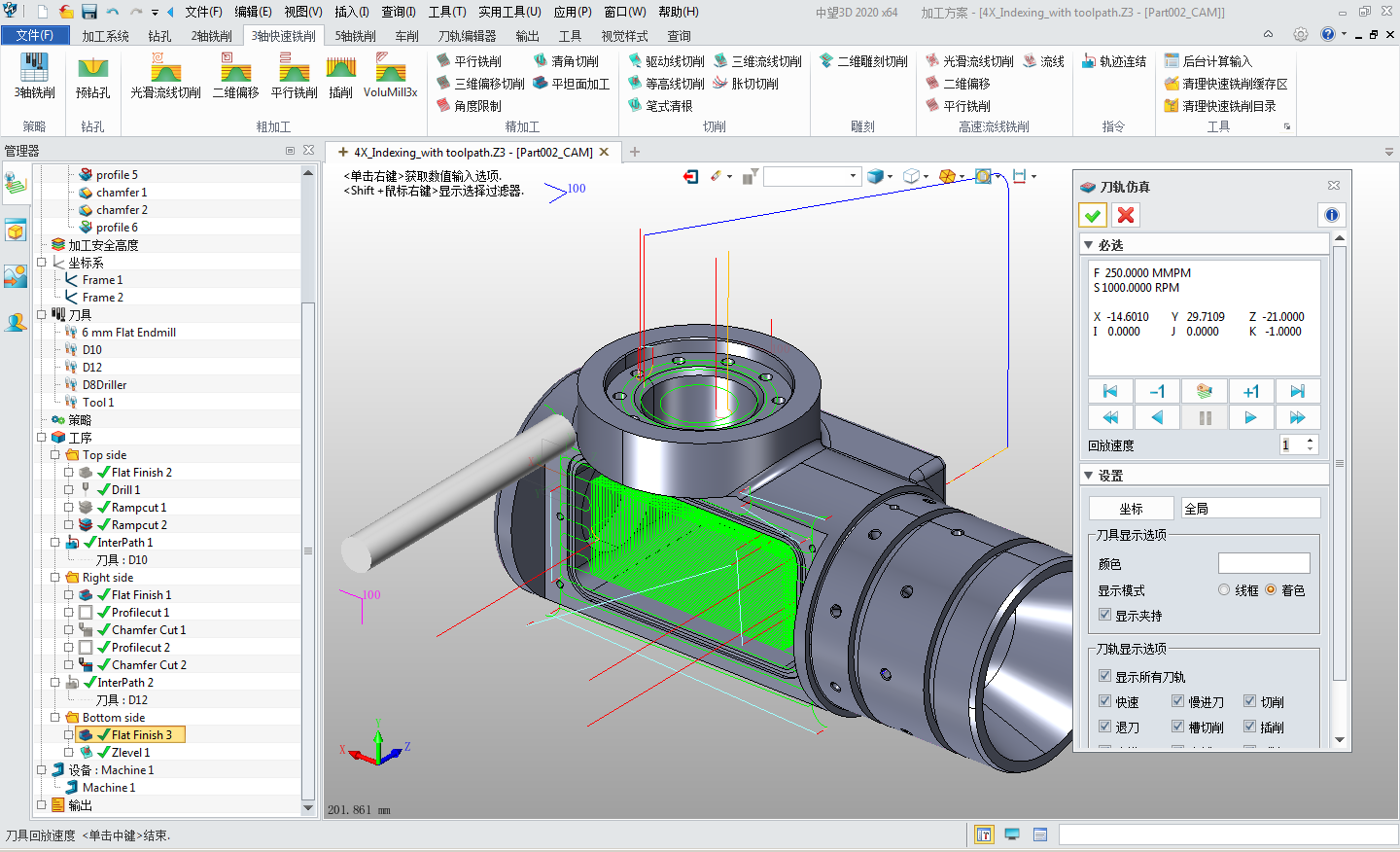Image resolution: width=1400 pixels, height=852 pixels.
Task: Click the tool color swatch box
Action: pyautogui.click(x=1263, y=564)
